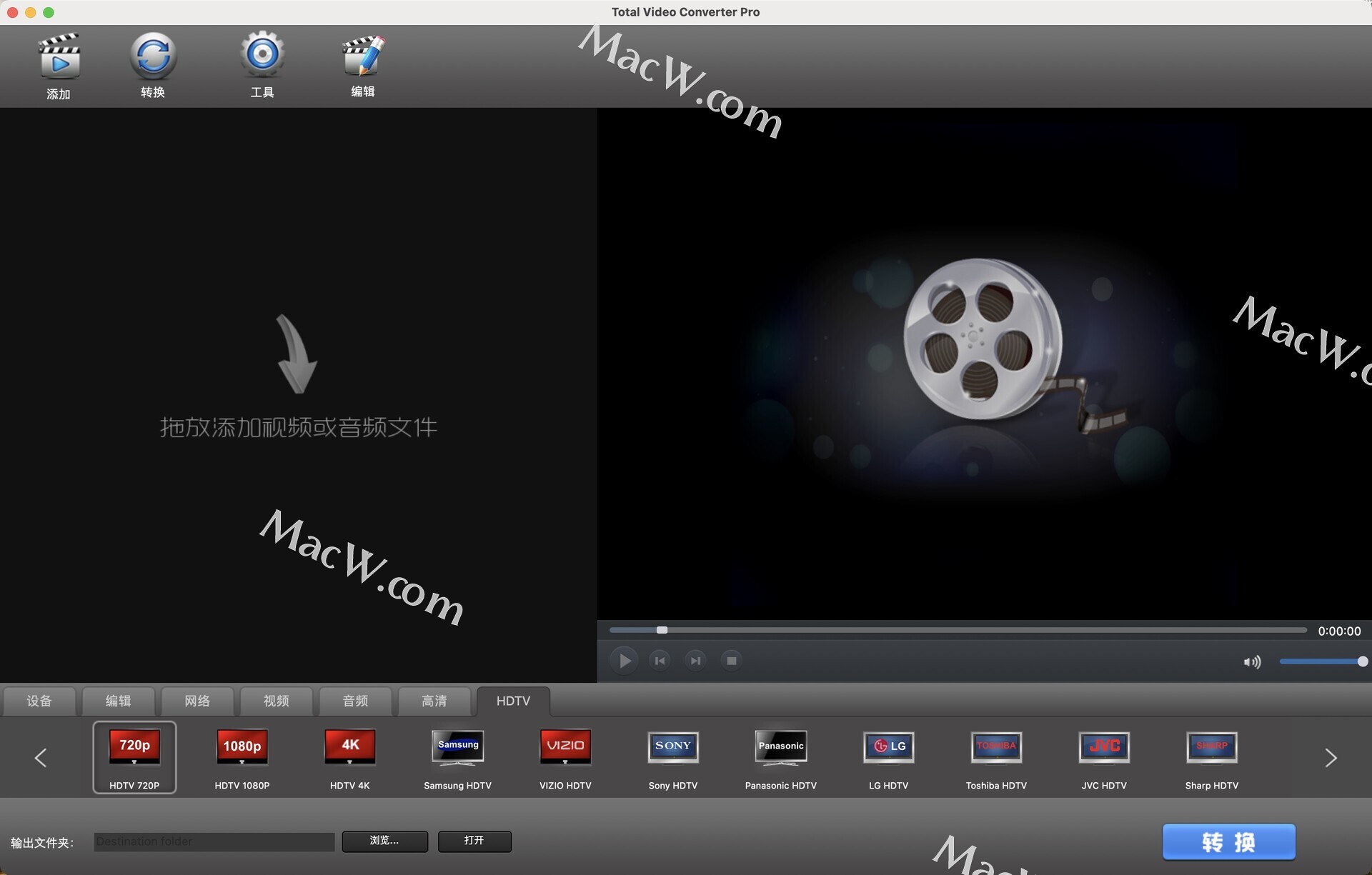The height and width of the screenshot is (875, 1372).
Task: Choose the VIZIO HDTV preset
Action: [565, 757]
